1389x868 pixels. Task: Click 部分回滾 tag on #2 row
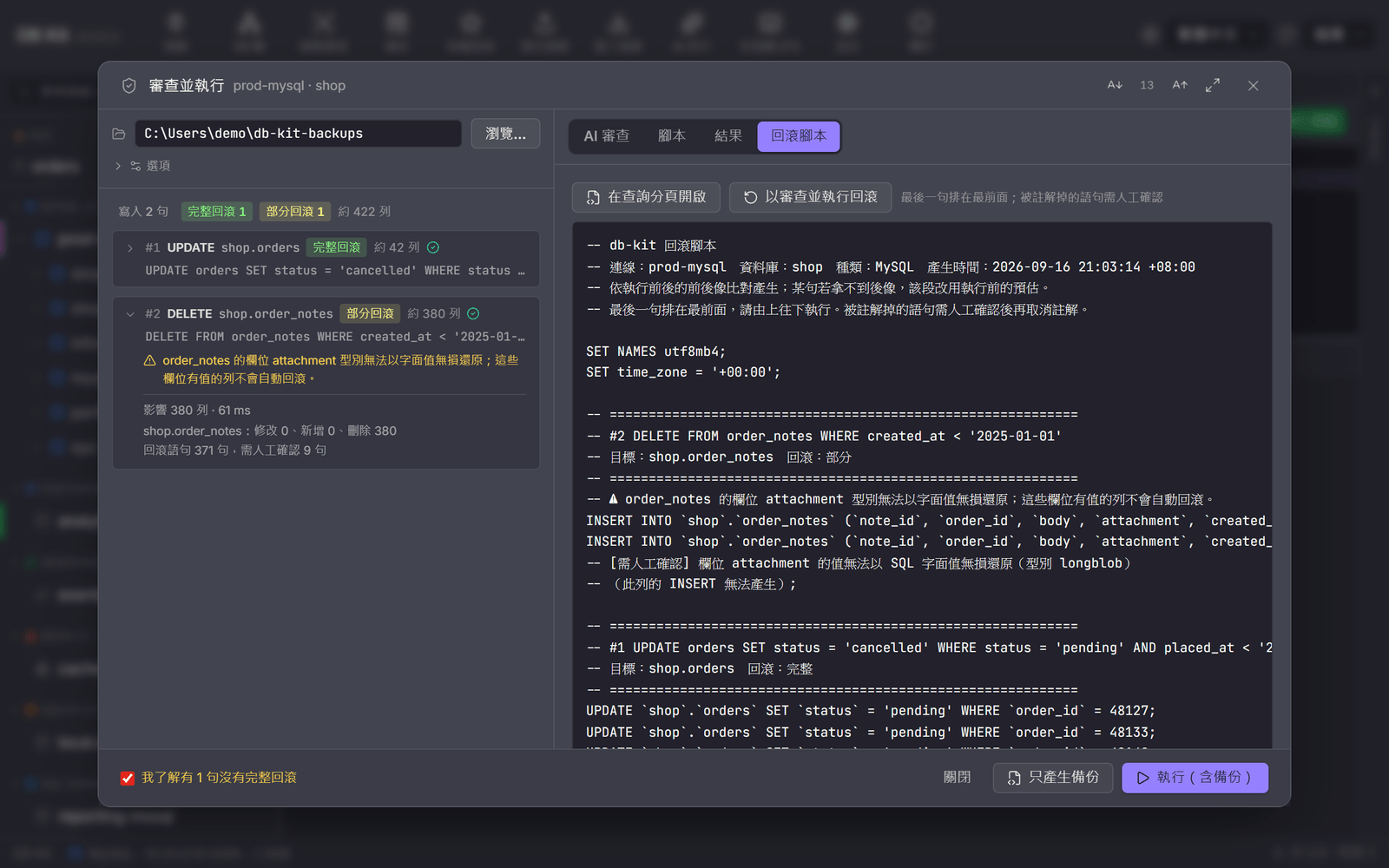pyautogui.click(x=371, y=313)
